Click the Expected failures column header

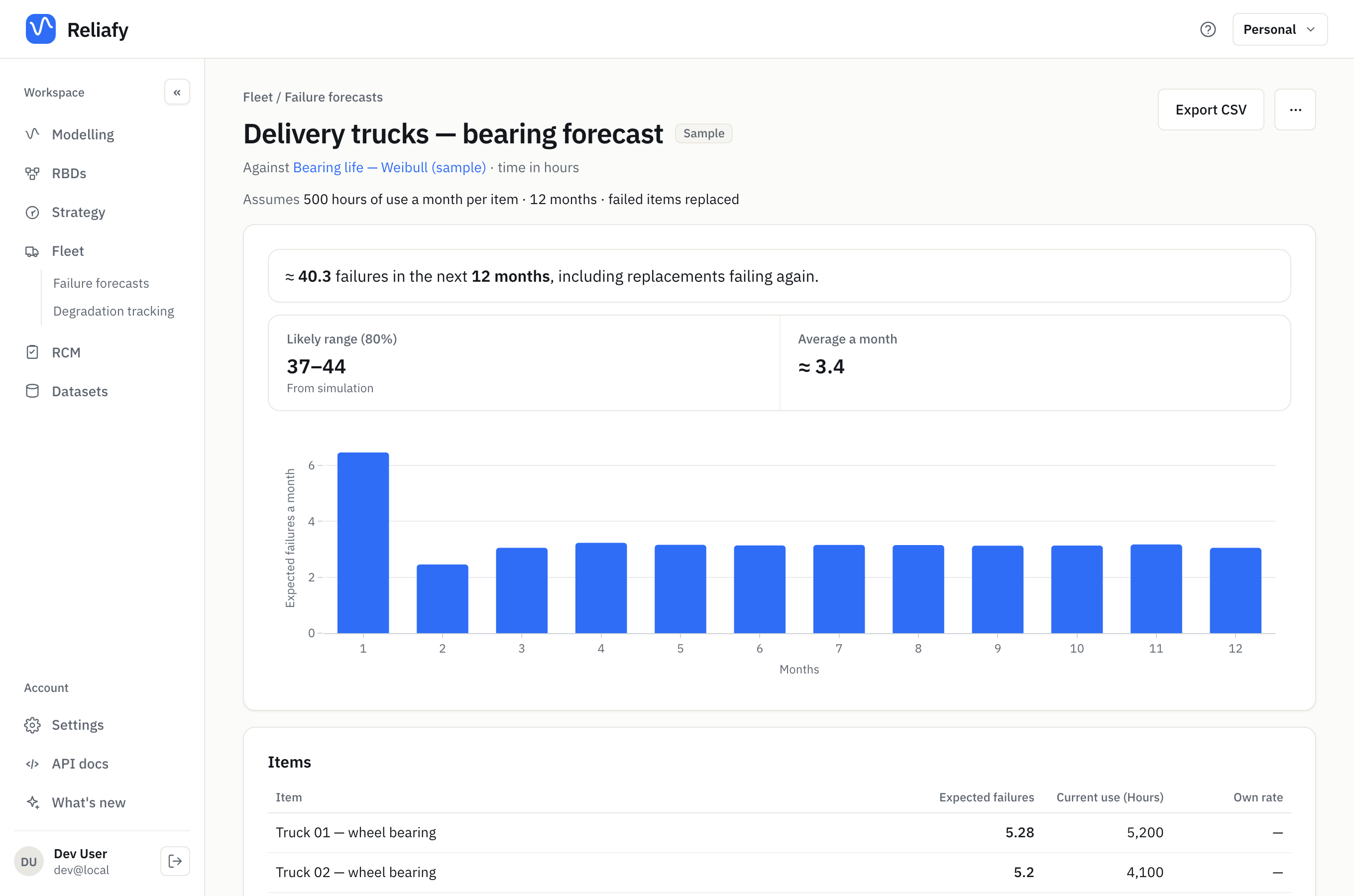[x=986, y=797]
